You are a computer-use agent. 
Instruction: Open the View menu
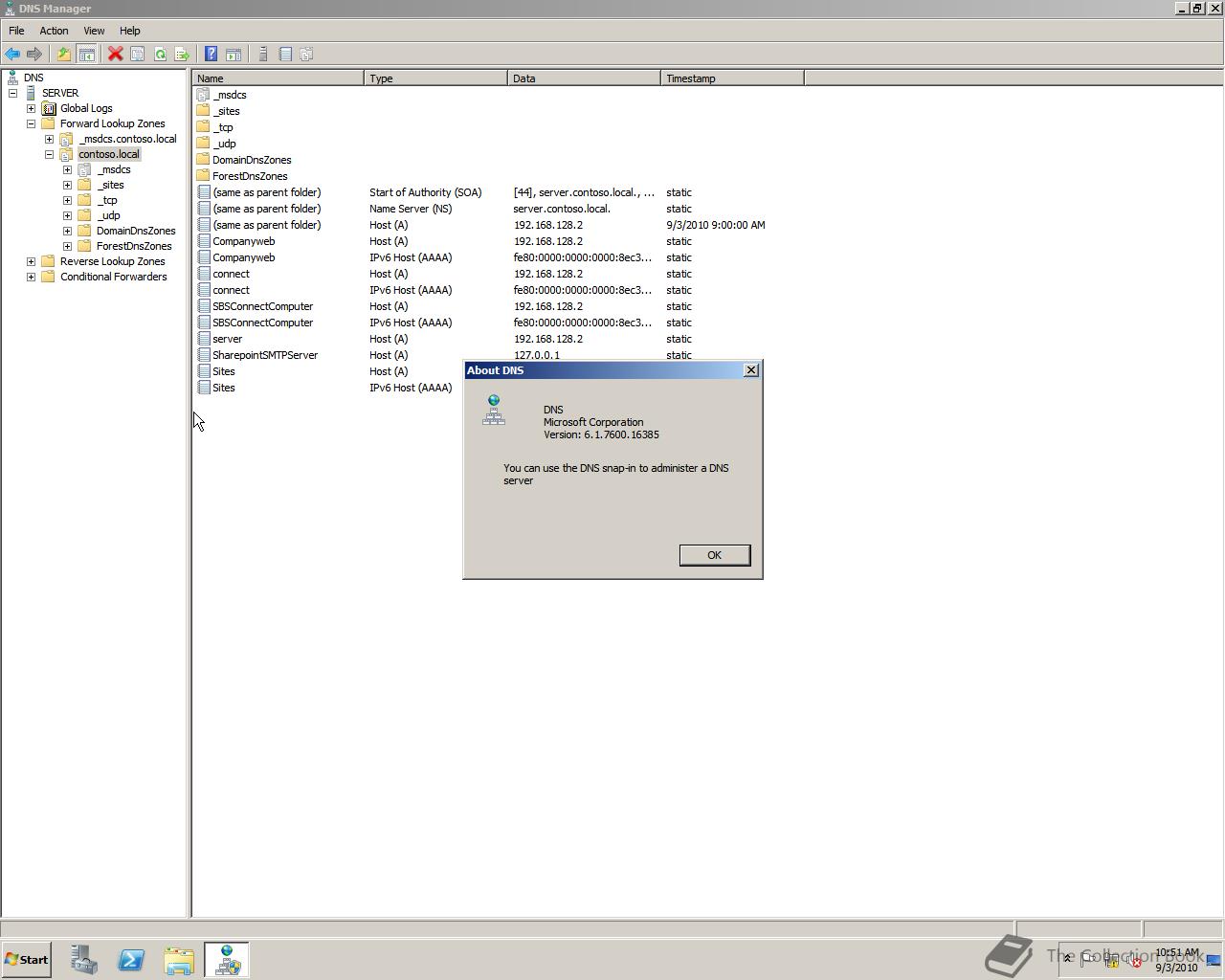[x=94, y=31]
